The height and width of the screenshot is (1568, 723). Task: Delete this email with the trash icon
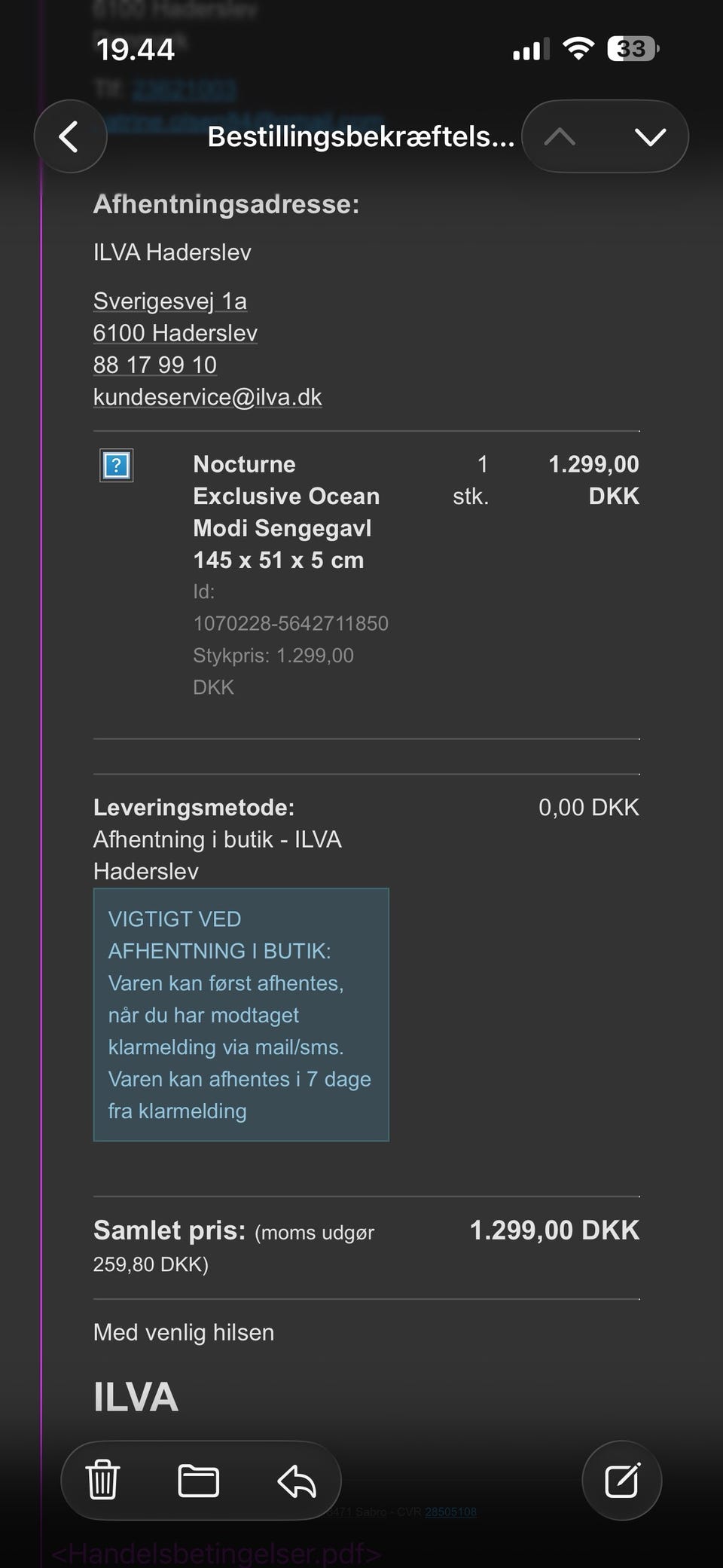[x=103, y=1480]
